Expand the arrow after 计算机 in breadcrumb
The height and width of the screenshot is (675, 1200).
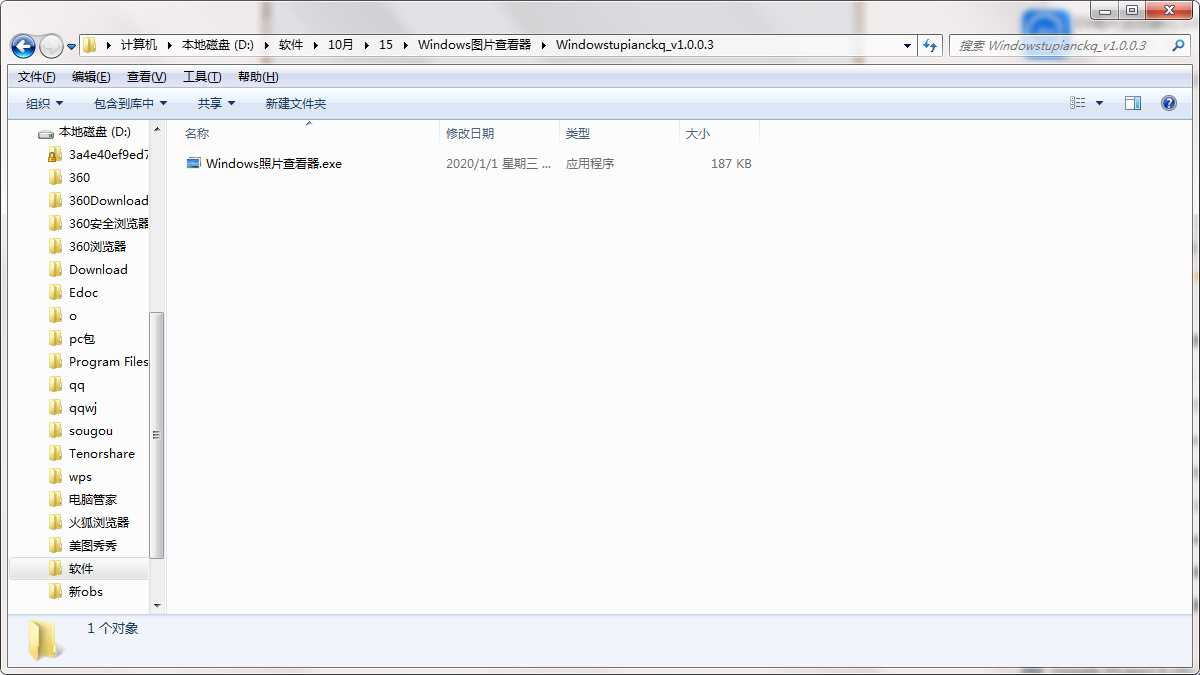pos(169,46)
